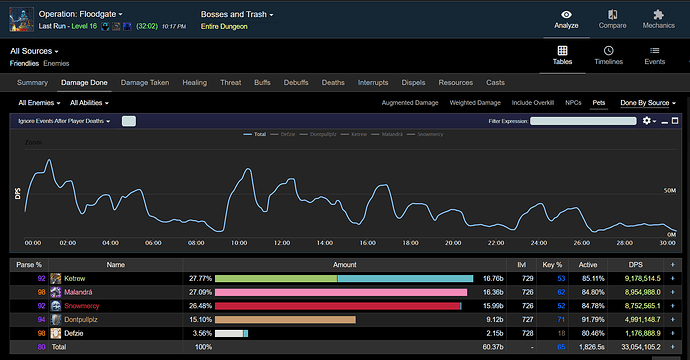Toggle the Total series in the legend

255,134
